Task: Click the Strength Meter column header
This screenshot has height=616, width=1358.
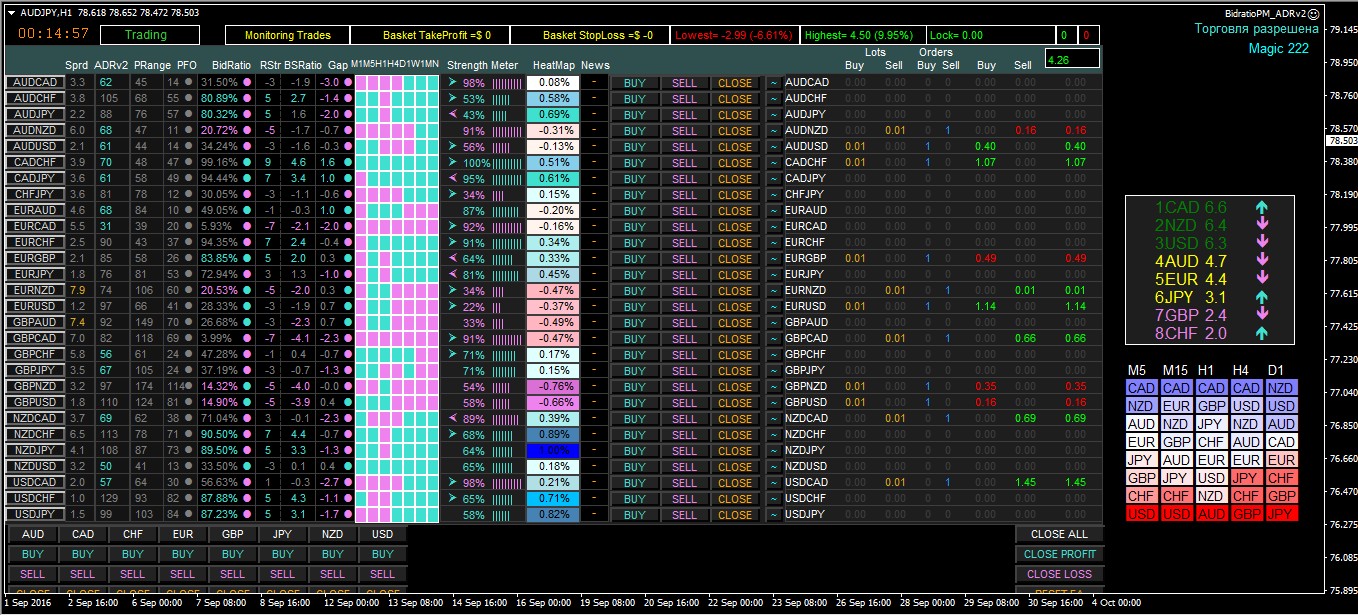Action: click(x=482, y=65)
